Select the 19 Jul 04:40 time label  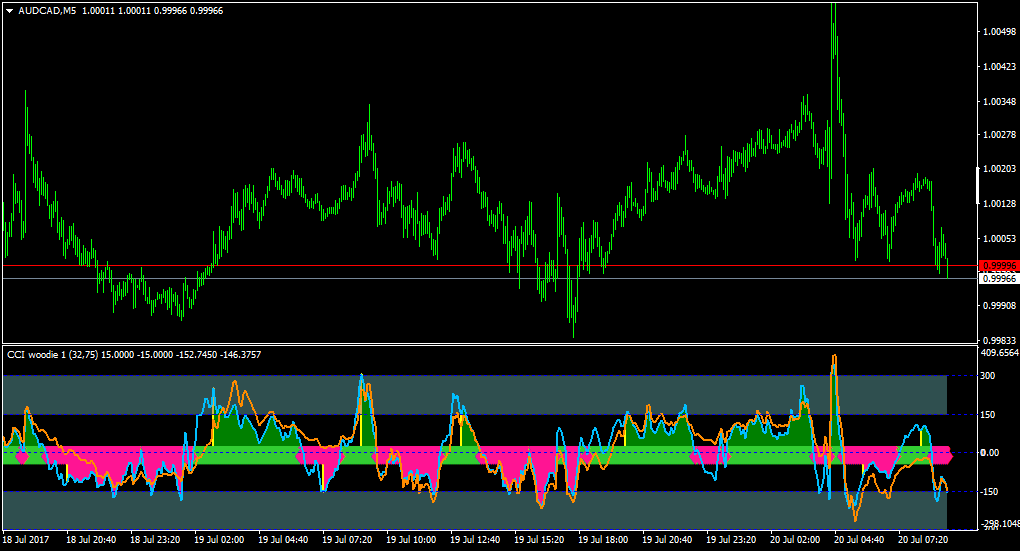283,540
